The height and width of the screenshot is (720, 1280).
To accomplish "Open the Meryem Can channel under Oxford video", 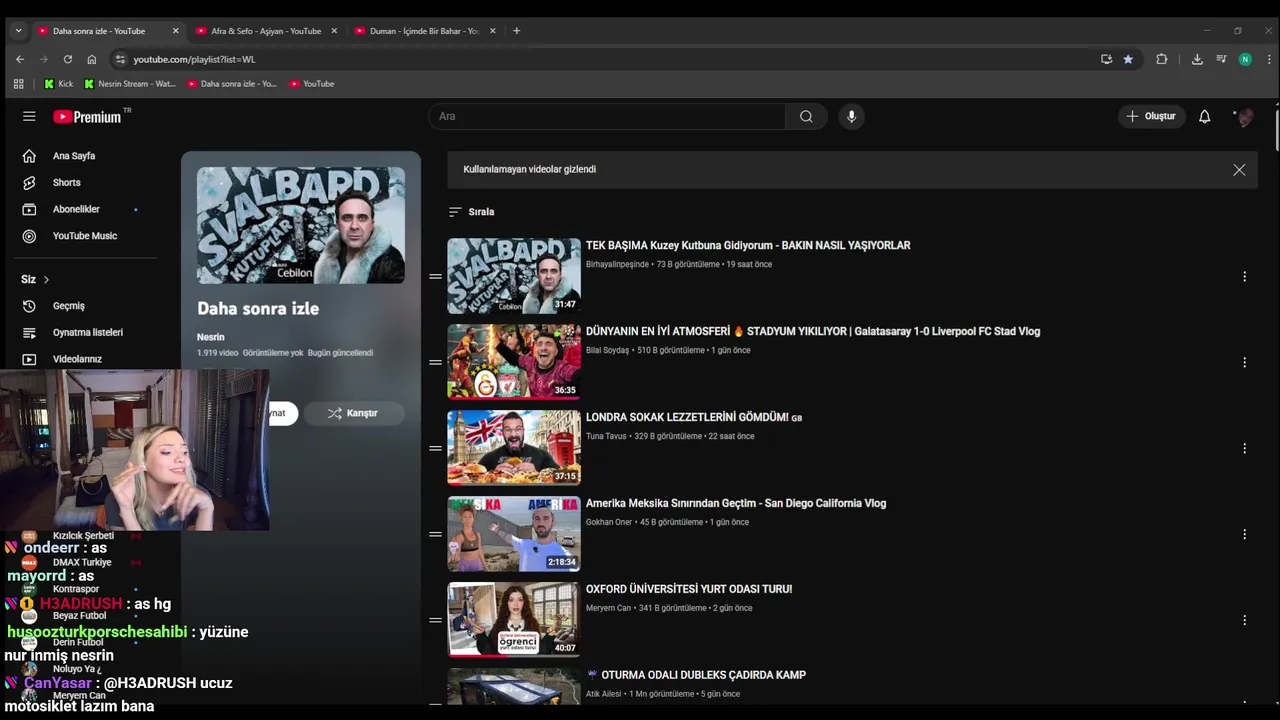I will click(609, 608).
